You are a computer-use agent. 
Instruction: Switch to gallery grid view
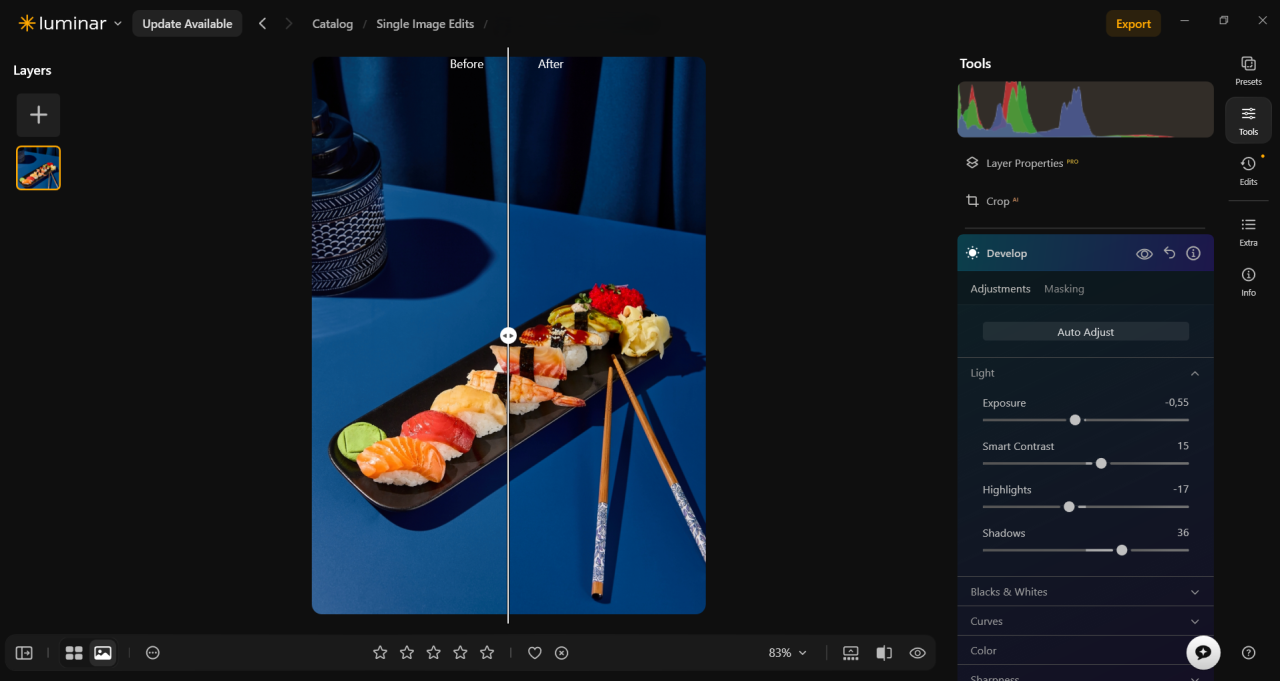point(74,653)
